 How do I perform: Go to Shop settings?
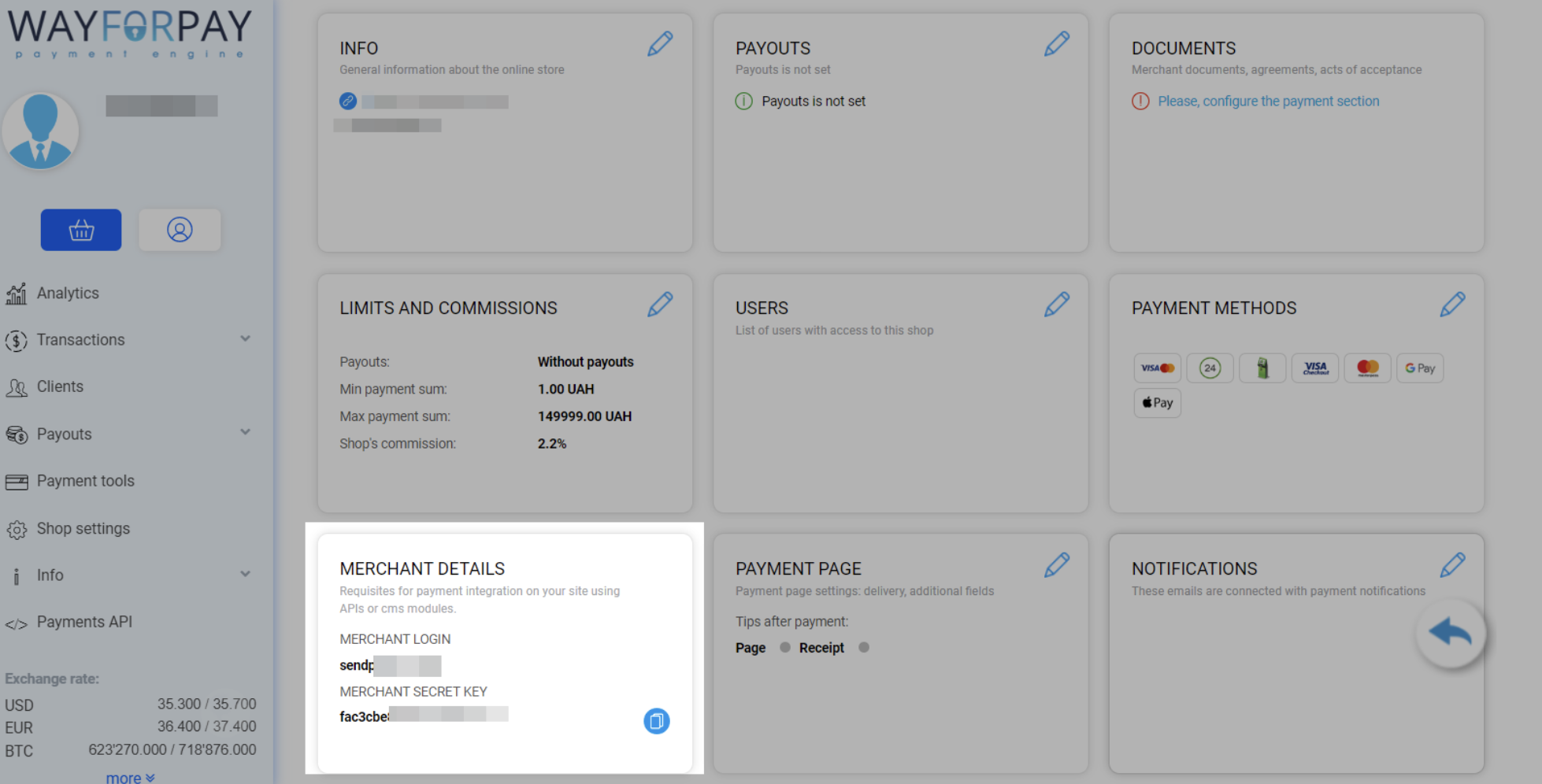coord(83,529)
